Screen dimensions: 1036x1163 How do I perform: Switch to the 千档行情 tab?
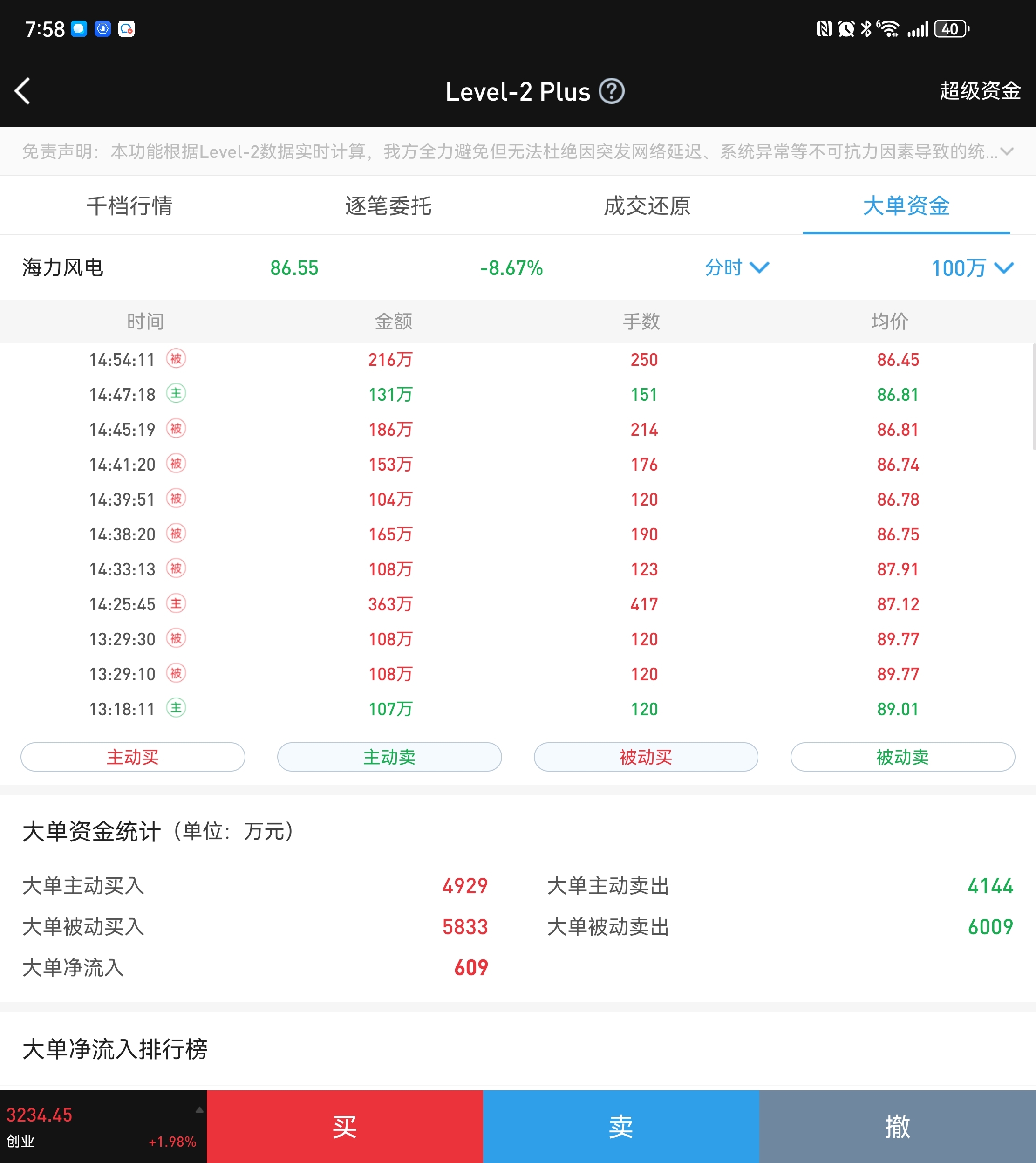tap(129, 205)
